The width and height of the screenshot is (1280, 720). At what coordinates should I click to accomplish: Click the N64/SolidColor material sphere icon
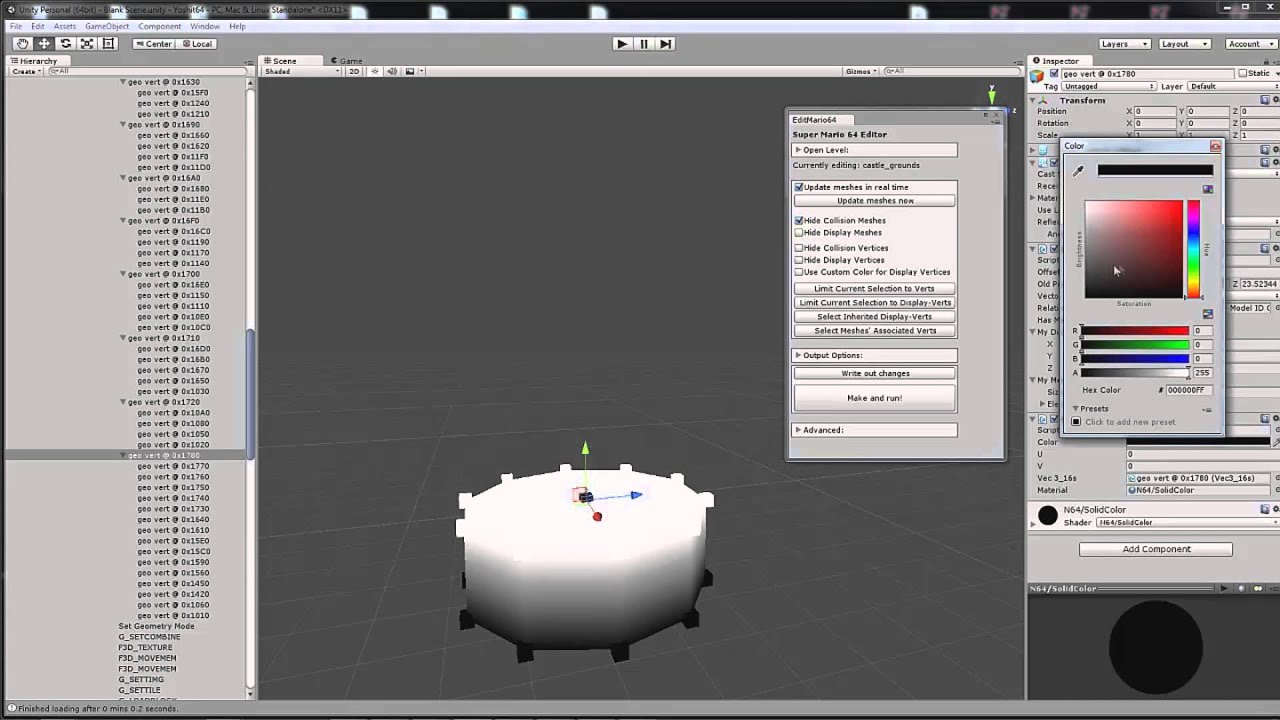(1047, 515)
